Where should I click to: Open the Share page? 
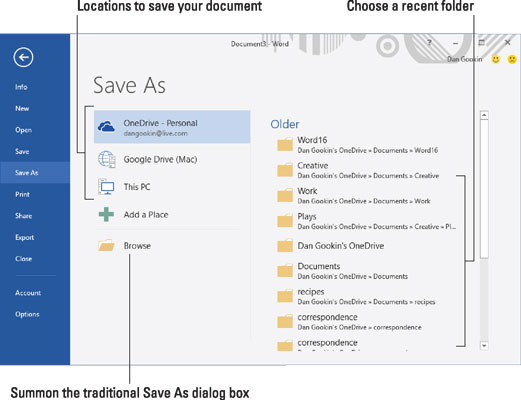(x=23, y=216)
